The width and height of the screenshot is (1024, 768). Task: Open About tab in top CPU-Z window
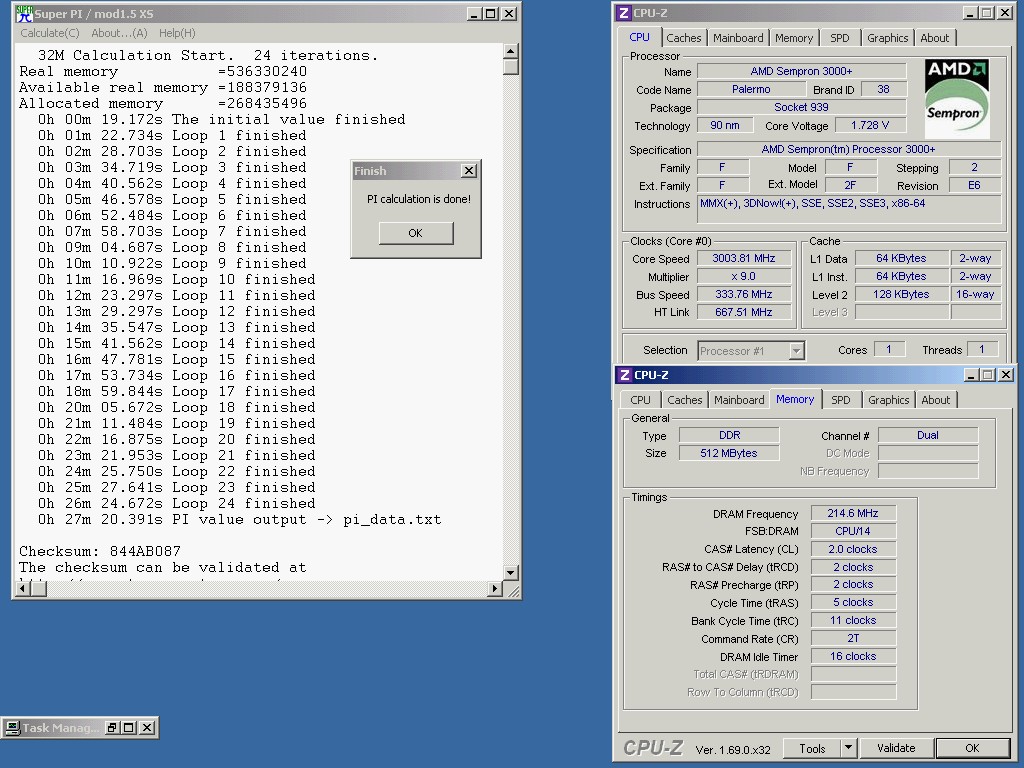tap(935, 38)
